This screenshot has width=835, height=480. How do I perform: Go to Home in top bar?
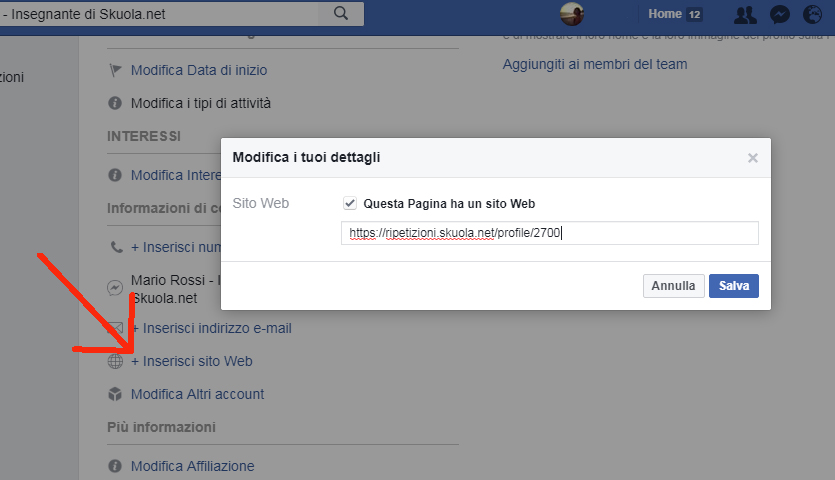click(x=664, y=14)
